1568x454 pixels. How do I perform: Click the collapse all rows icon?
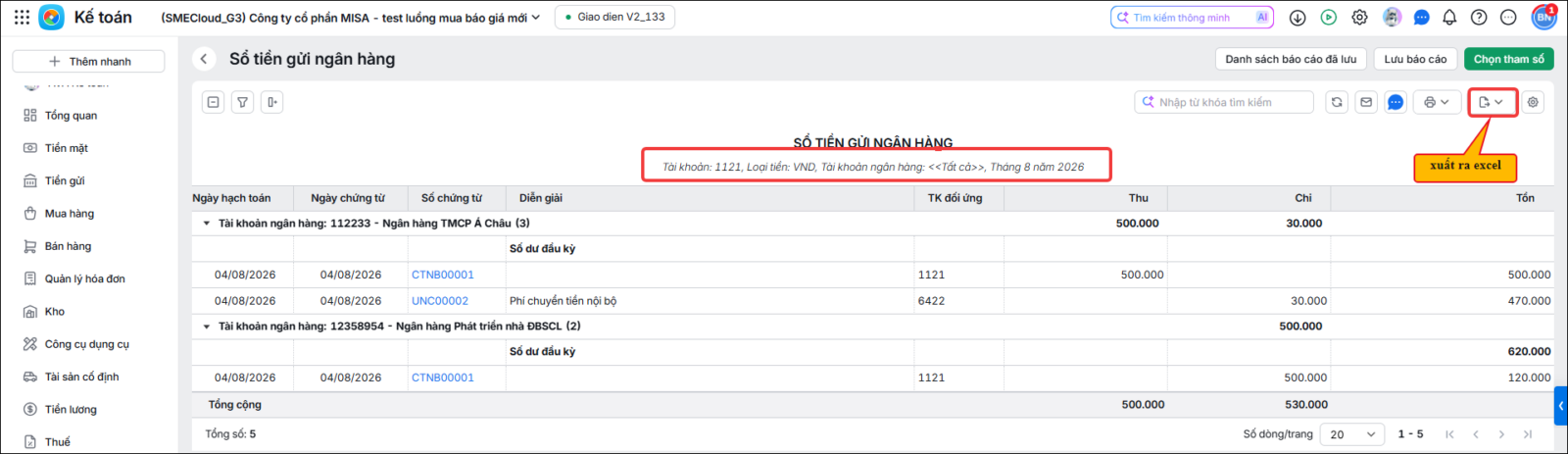[214, 102]
